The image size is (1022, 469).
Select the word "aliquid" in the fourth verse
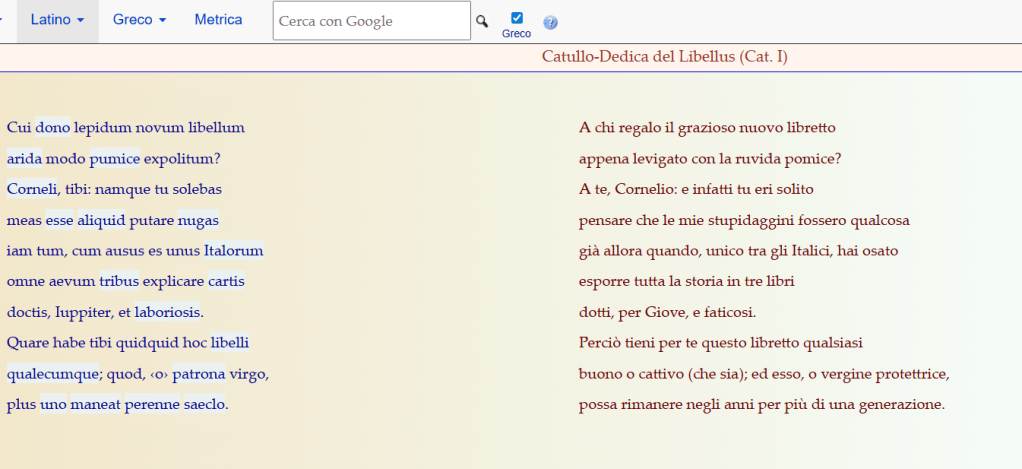pos(100,221)
